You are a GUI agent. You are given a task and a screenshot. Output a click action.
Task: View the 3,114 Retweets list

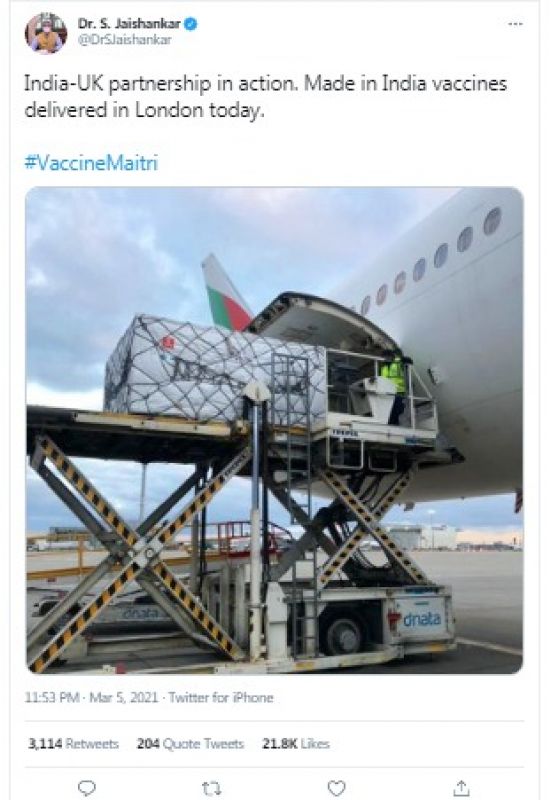[x=73, y=743]
